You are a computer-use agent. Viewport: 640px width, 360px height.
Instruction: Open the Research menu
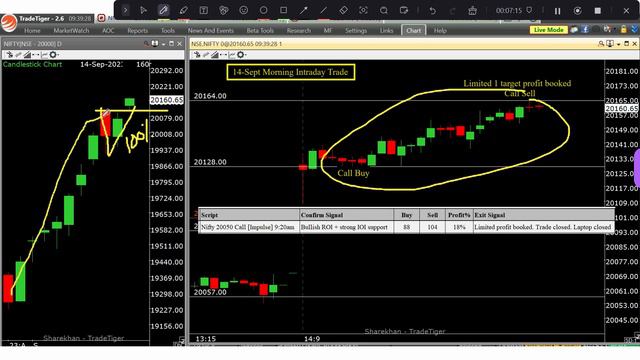299,31
